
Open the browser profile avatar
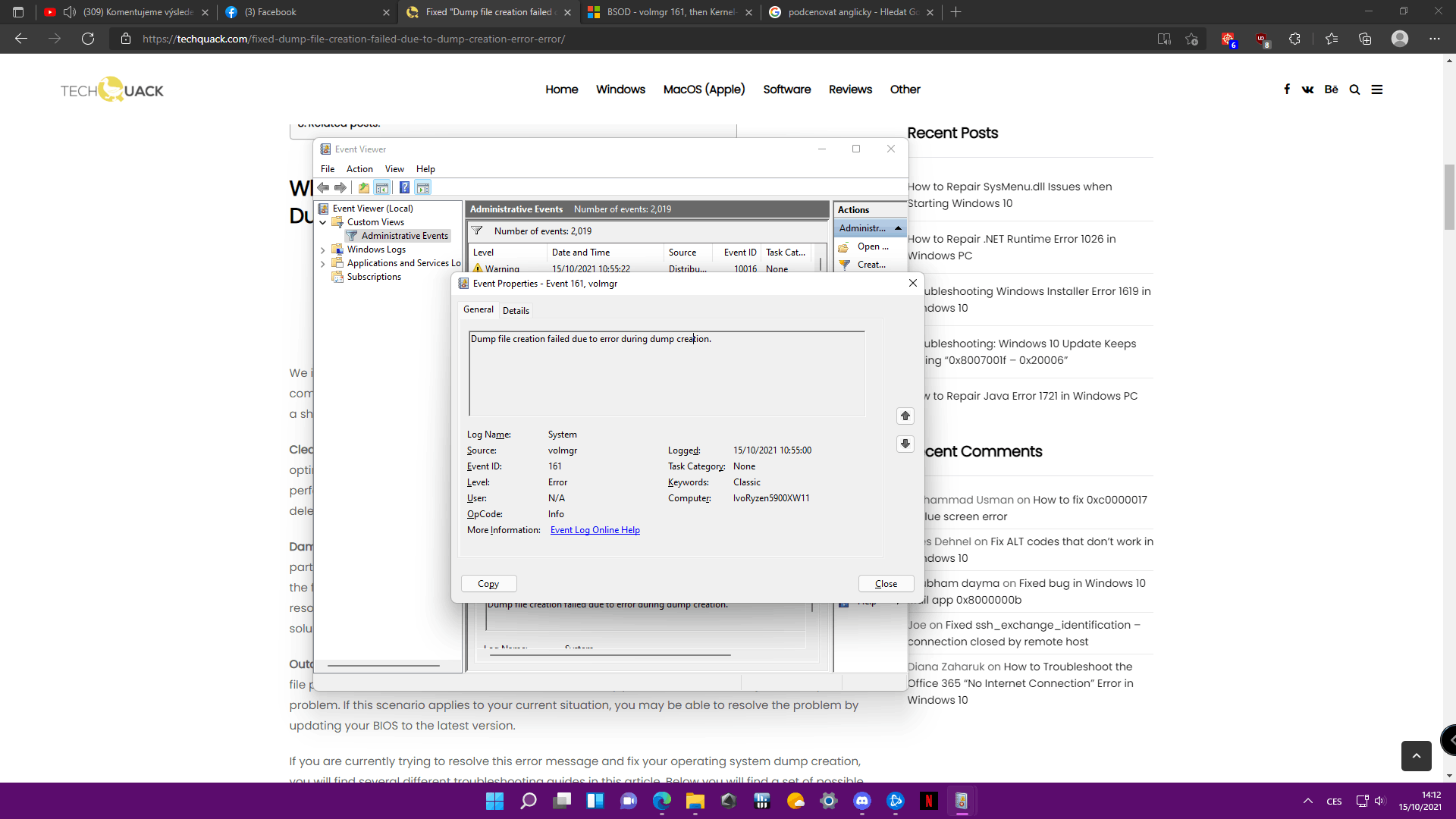(x=1400, y=39)
